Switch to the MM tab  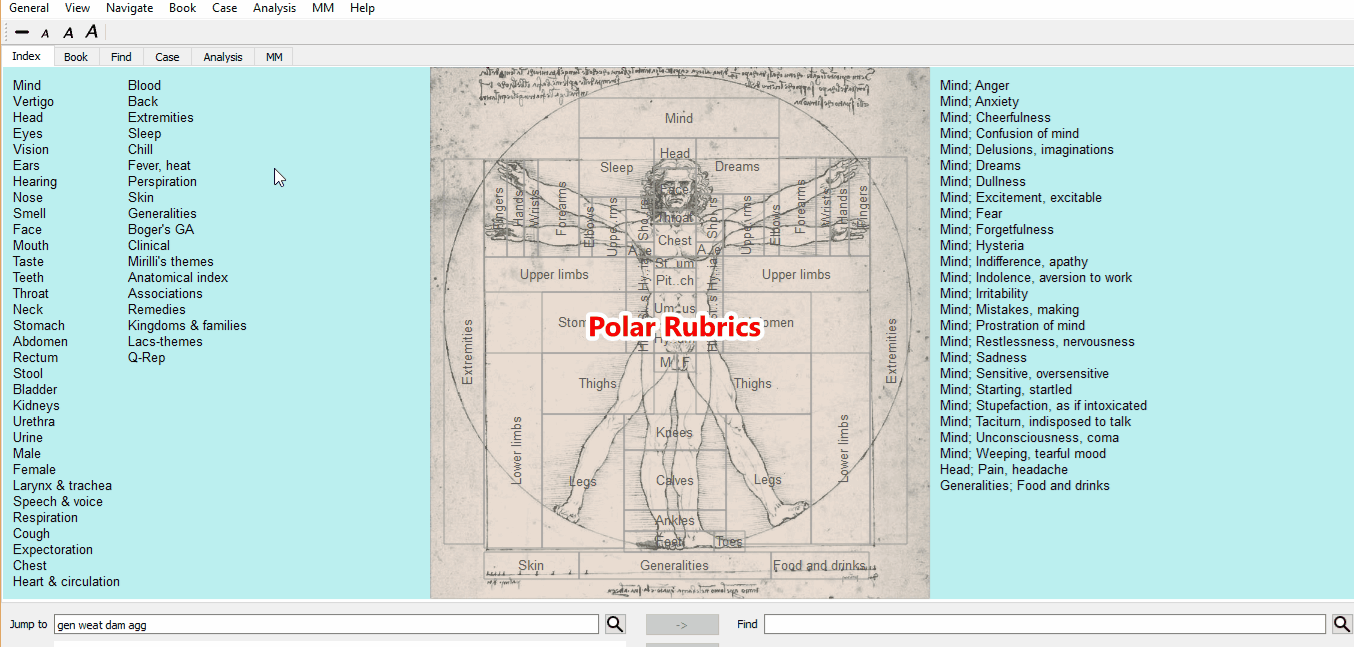click(x=273, y=57)
